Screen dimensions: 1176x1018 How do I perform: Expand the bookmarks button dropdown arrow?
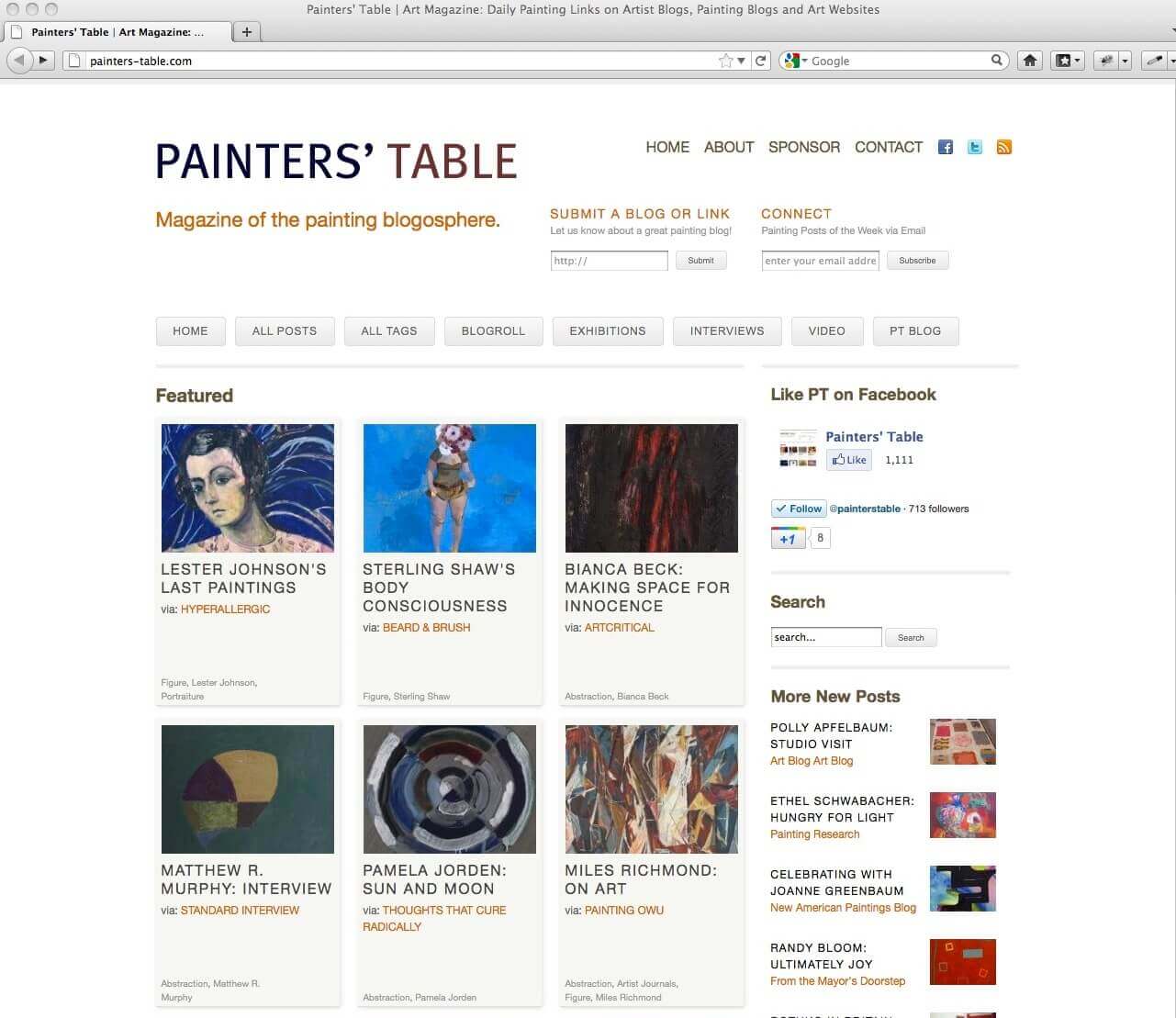(1078, 61)
